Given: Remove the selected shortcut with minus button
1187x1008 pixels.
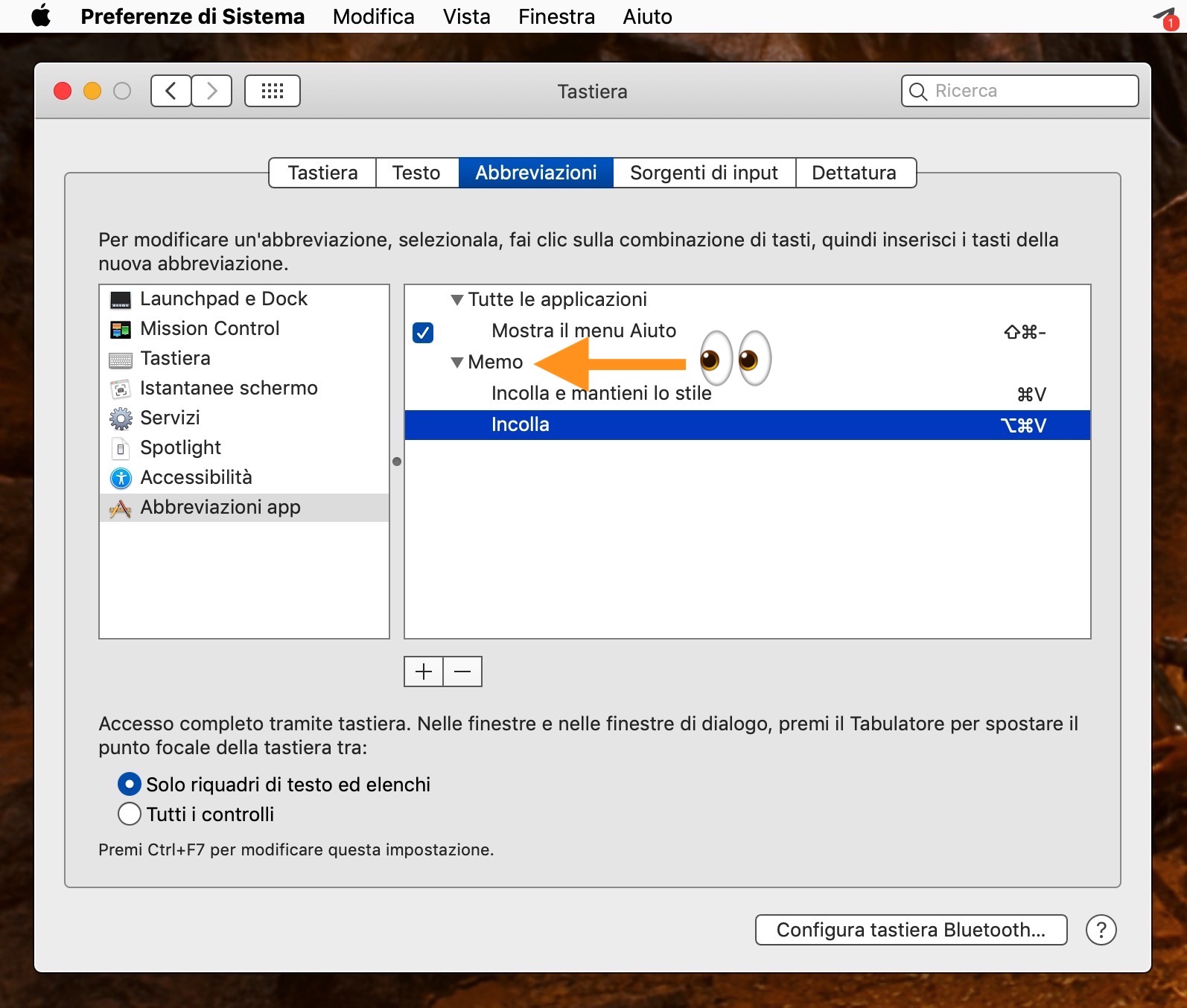Looking at the screenshot, I should 462,672.
